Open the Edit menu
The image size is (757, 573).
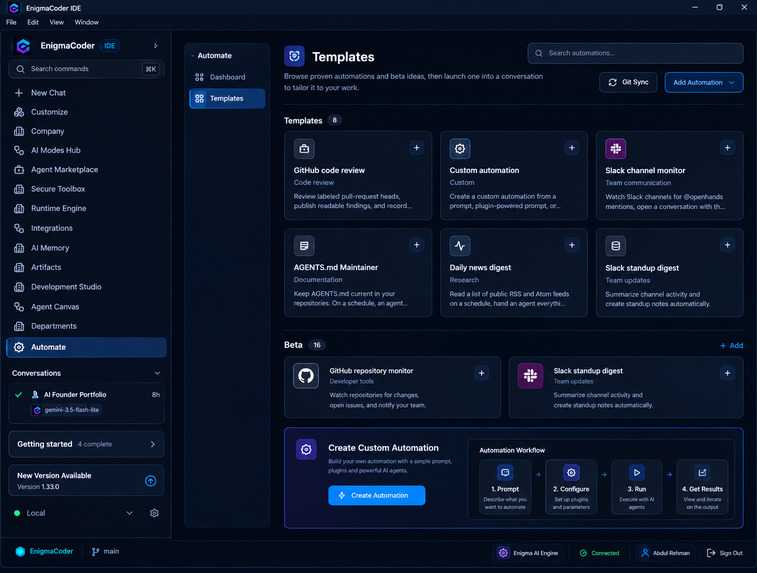[33, 22]
